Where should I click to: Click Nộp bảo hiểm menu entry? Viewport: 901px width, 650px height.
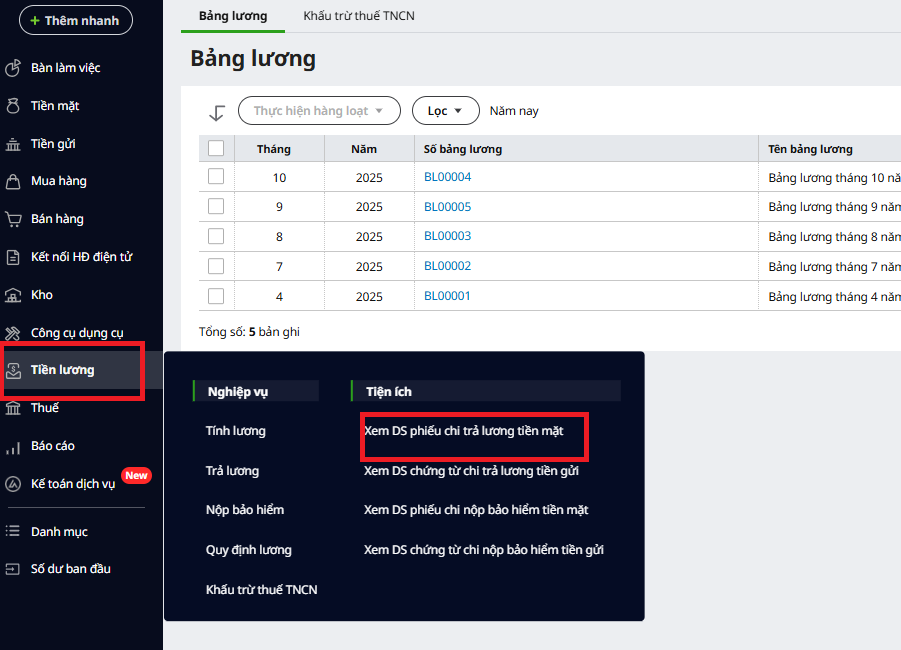245,510
